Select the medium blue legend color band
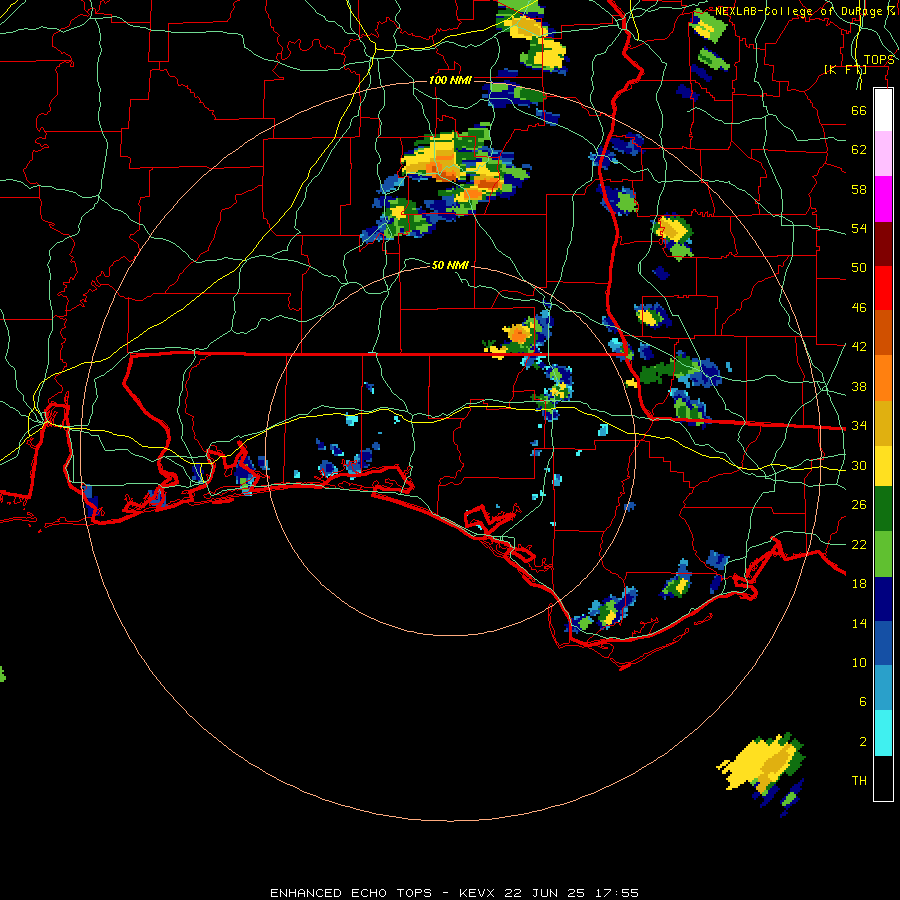Screen dimensions: 900x900 [x=883, y=643]
